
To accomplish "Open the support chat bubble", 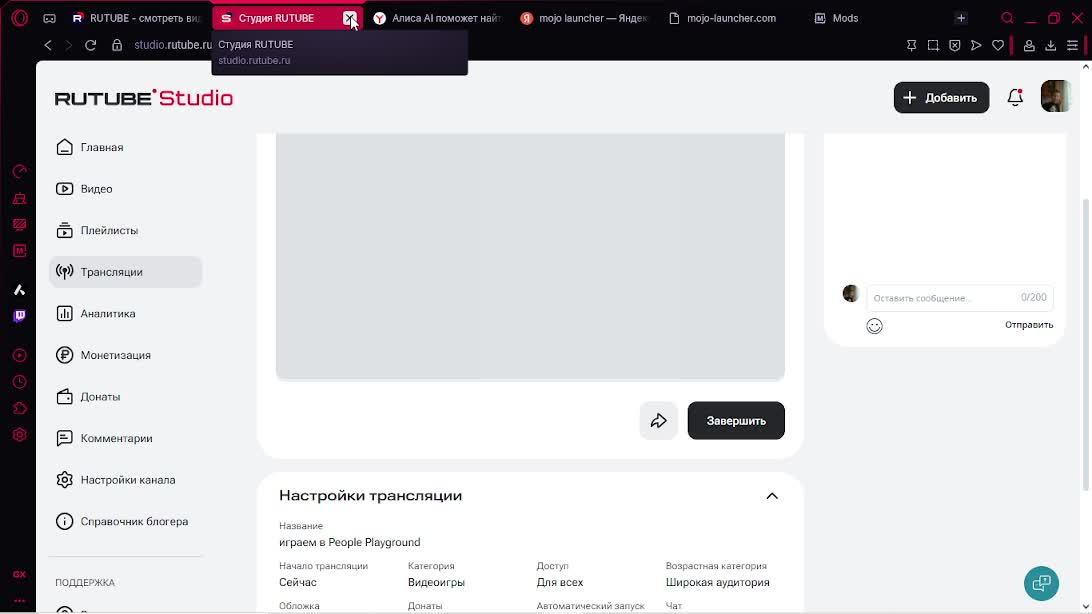I will [x=1041, y=583].
